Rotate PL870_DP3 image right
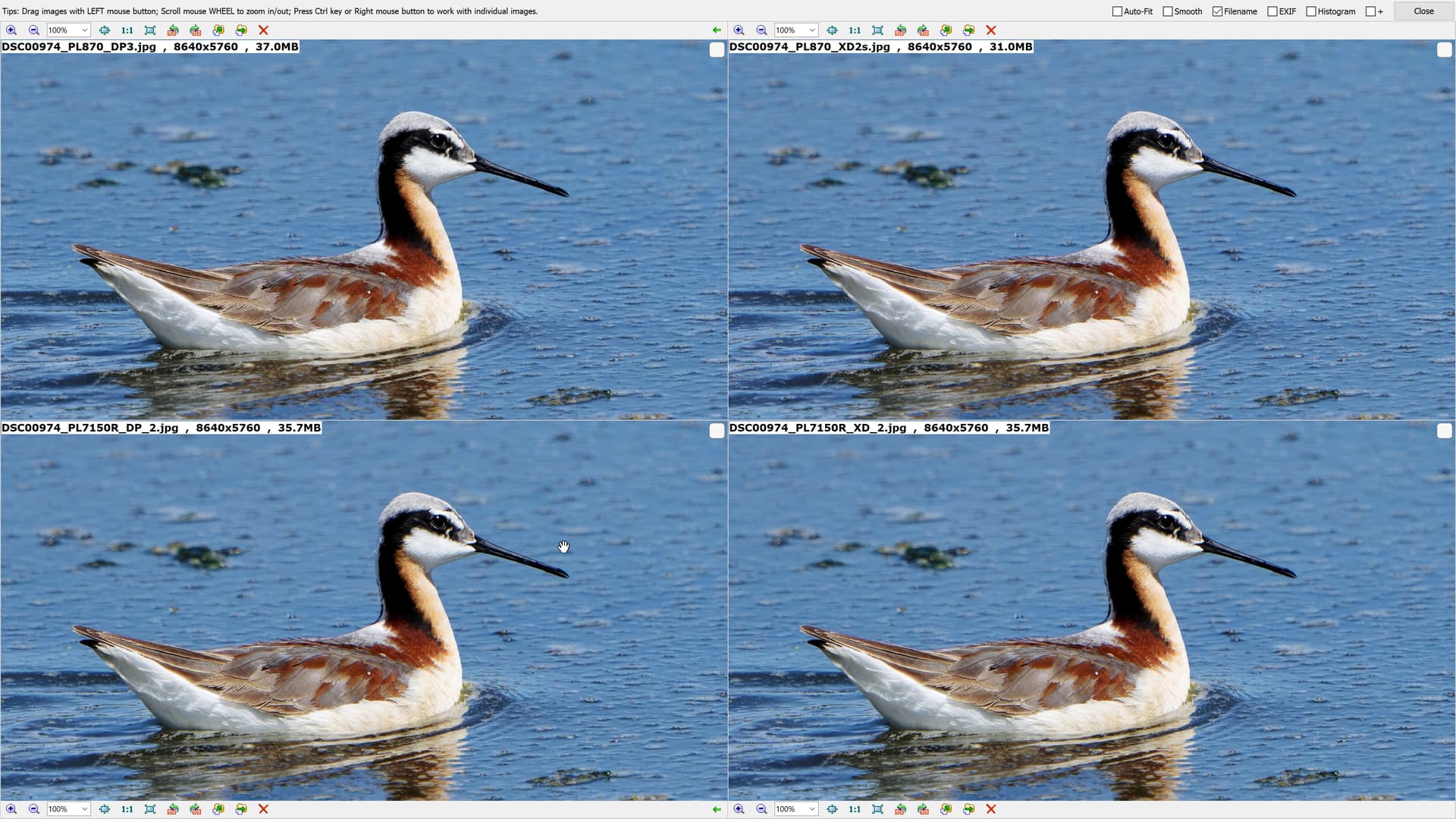This screenshot has width=1456, height=819. point(196,30)
